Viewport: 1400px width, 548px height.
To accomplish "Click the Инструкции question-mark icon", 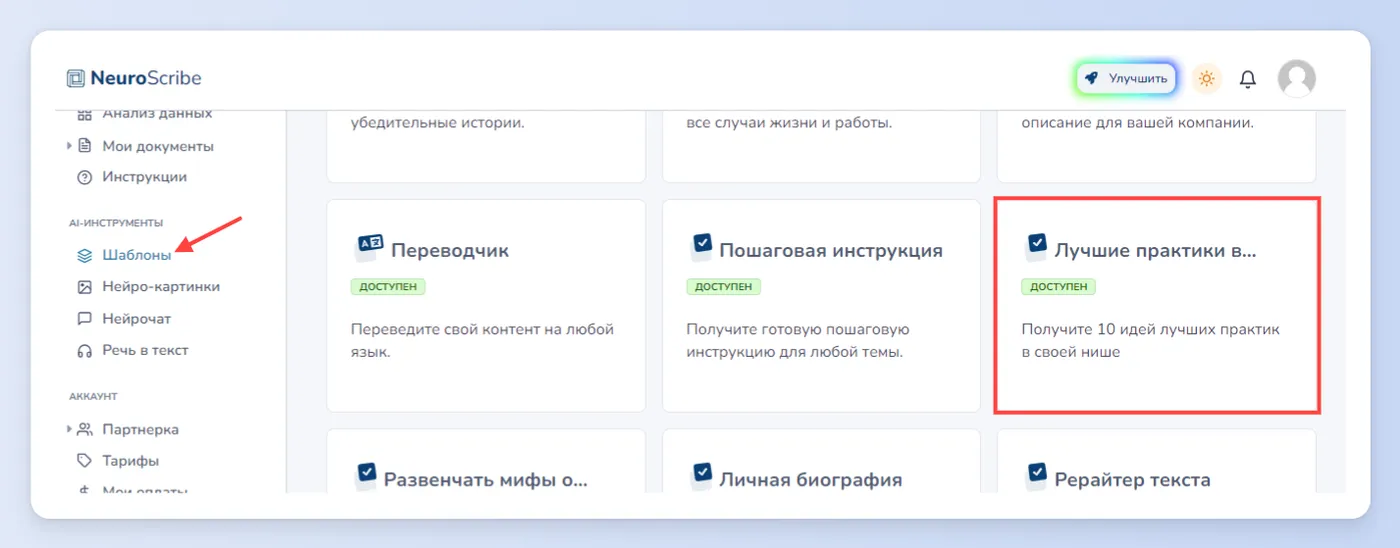I will coord(85,177).
